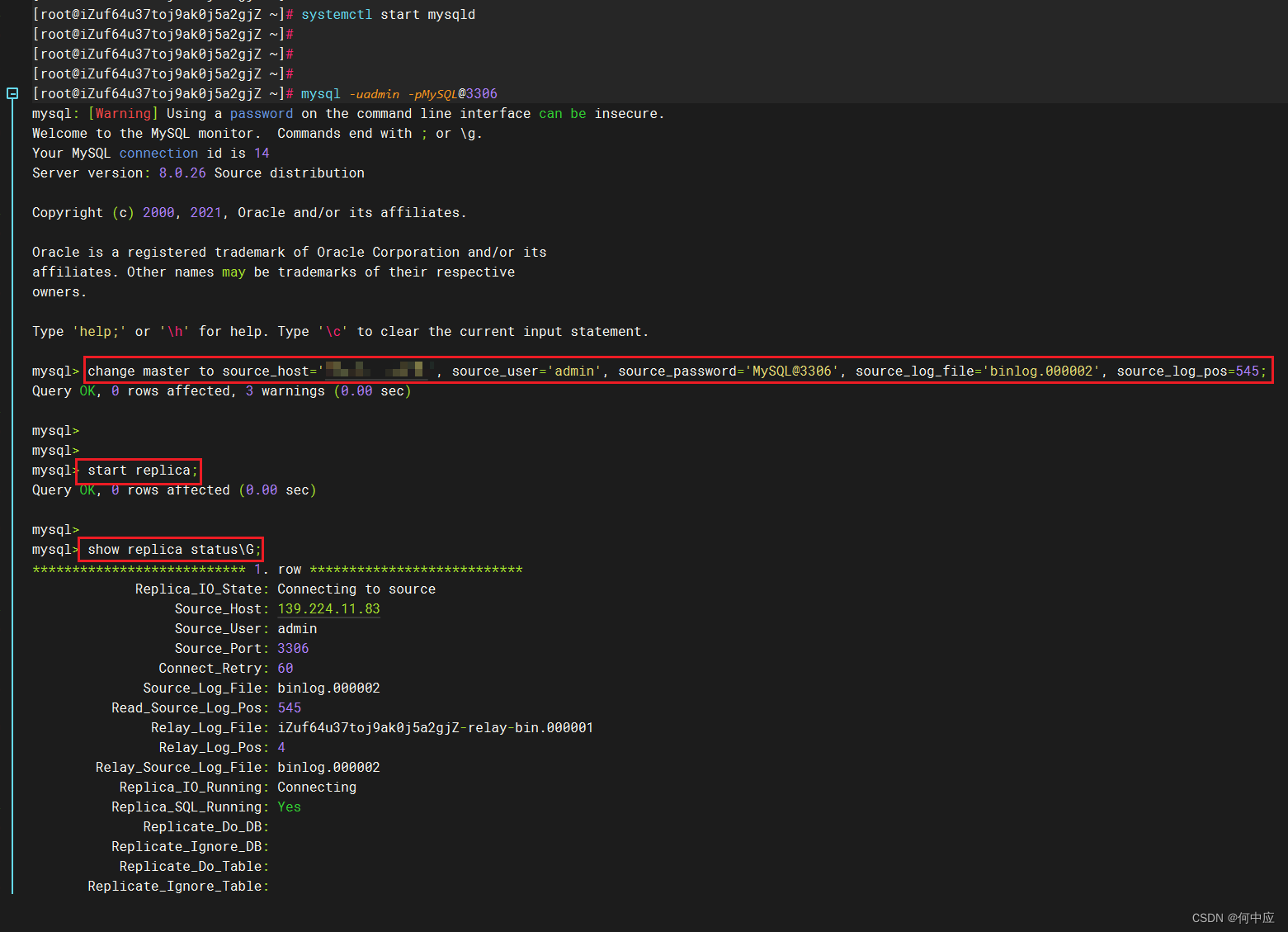The width and height of the screenshot is (1288, 932).
Task: Click the Source_Log_File value binlog.000002
Action: [328, 688]
